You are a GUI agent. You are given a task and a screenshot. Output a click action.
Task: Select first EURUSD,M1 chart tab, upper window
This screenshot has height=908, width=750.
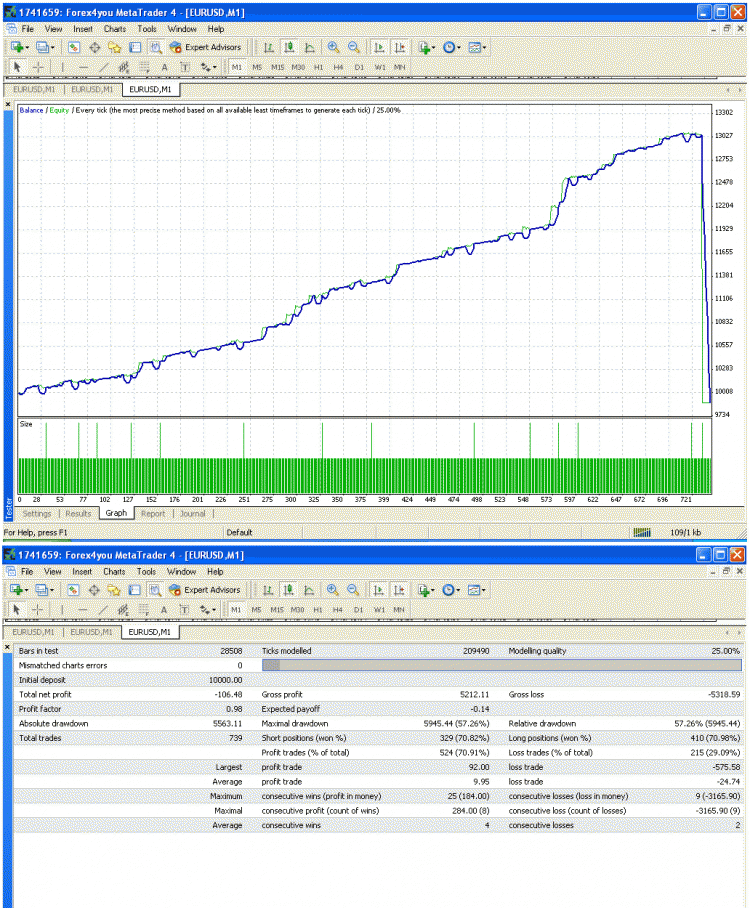click(34, 89)
